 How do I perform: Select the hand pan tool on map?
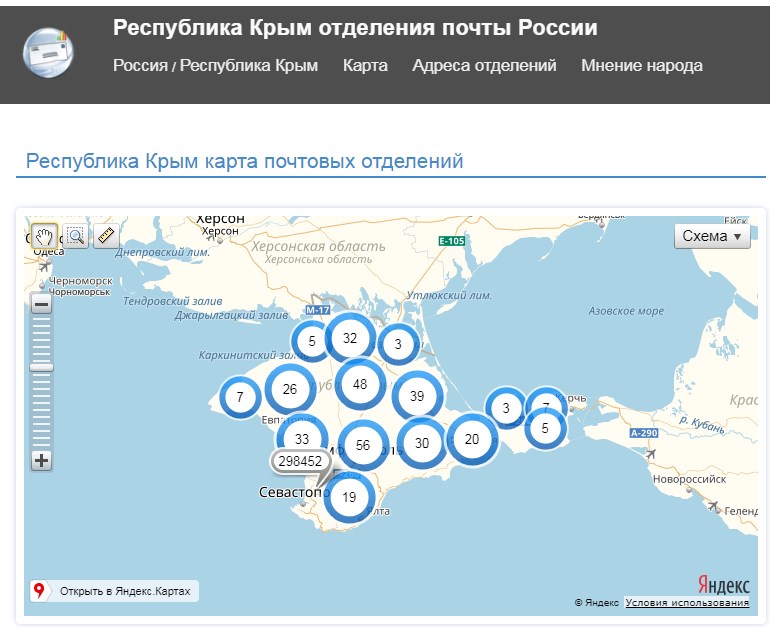click(43, 236)
